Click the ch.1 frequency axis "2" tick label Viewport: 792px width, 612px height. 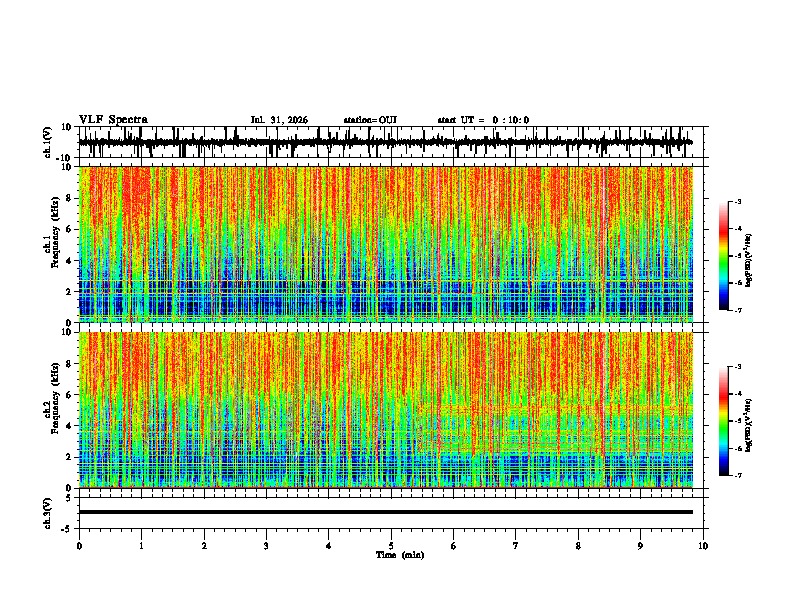click(69, 291)
